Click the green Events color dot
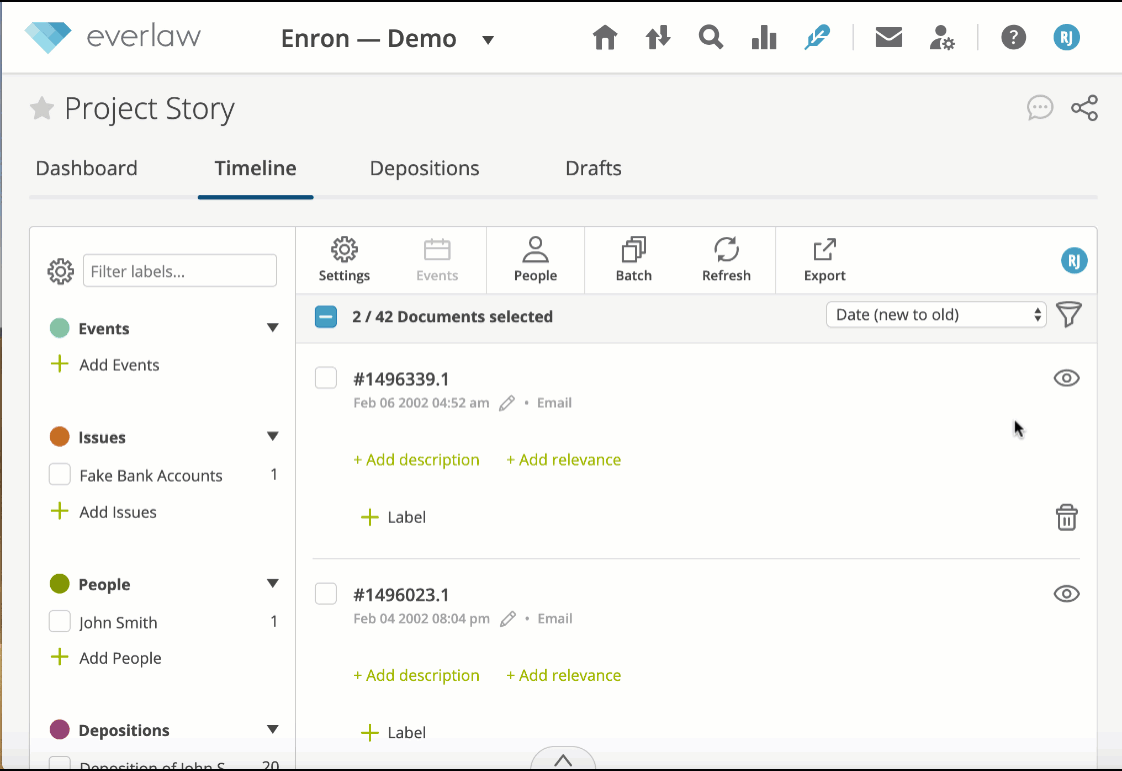Screen dimensions: 1122x771 click(x=59, y=328)
